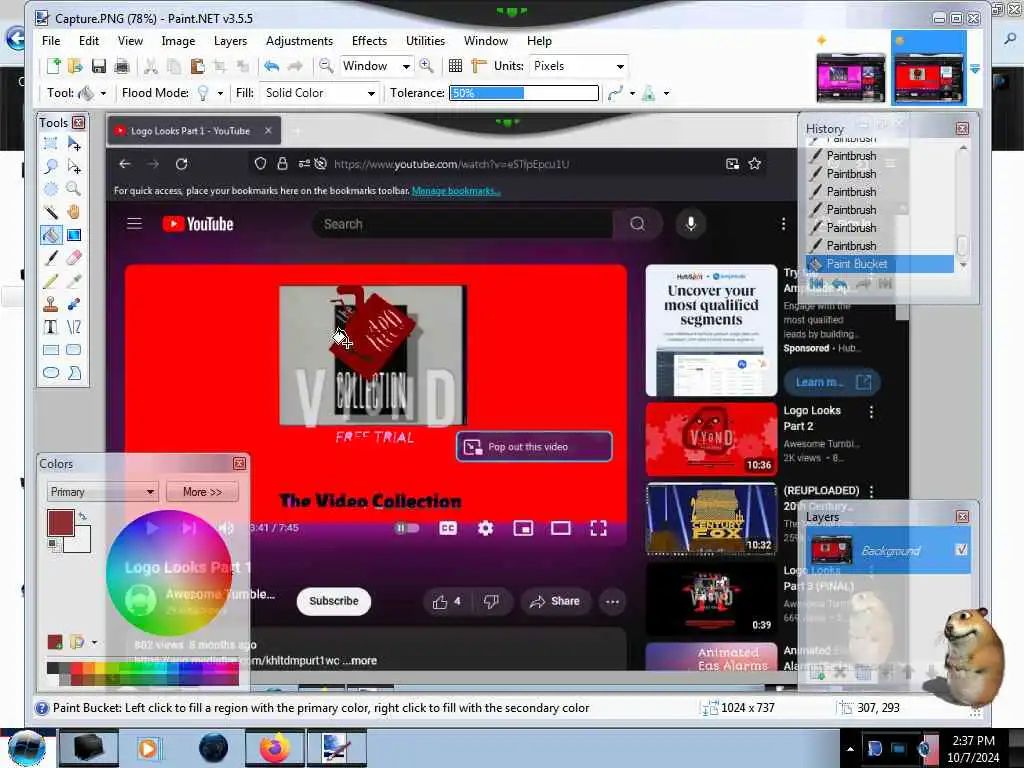Select the Text tool
The width and height of the screenshot is (1024, 768).
tap(50, 327)
